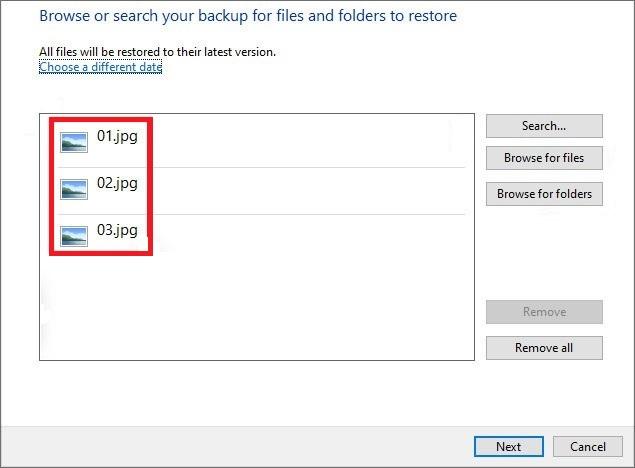Viewport: 635px width, 468px height.
Task: Cancel the restore wizard
Action: 588,446
